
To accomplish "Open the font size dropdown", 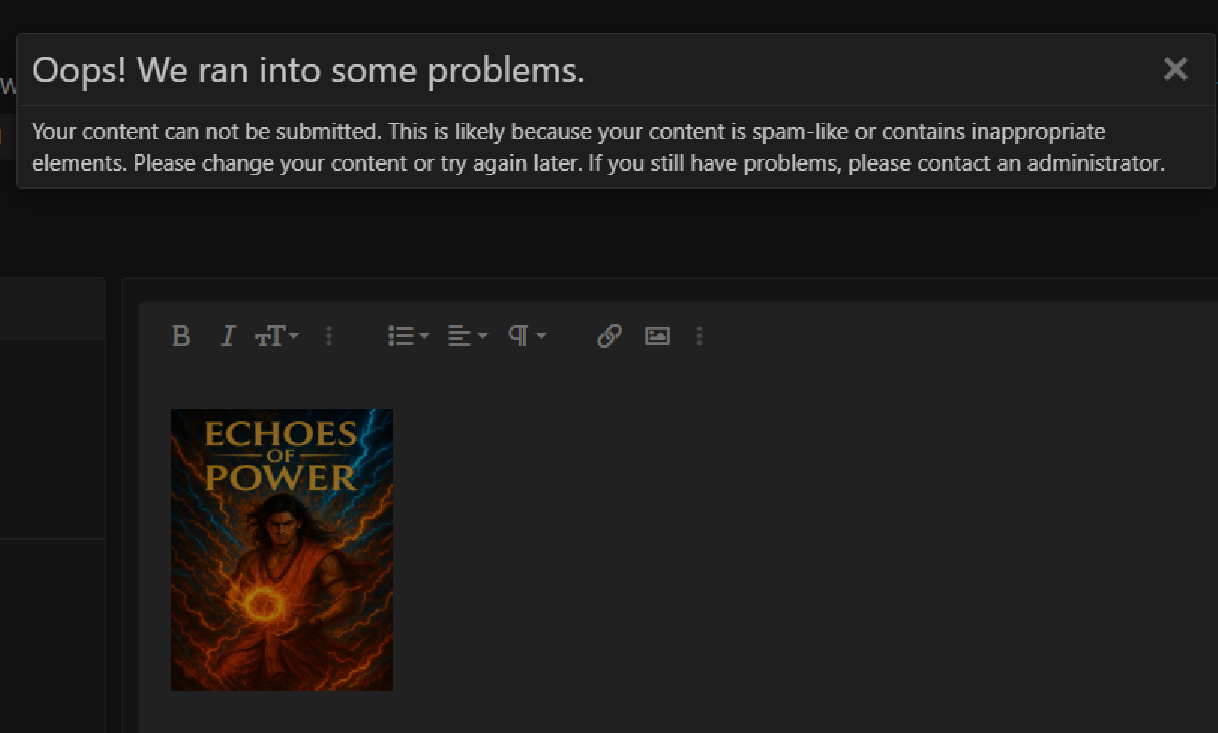I will click(x=277, y=336).
